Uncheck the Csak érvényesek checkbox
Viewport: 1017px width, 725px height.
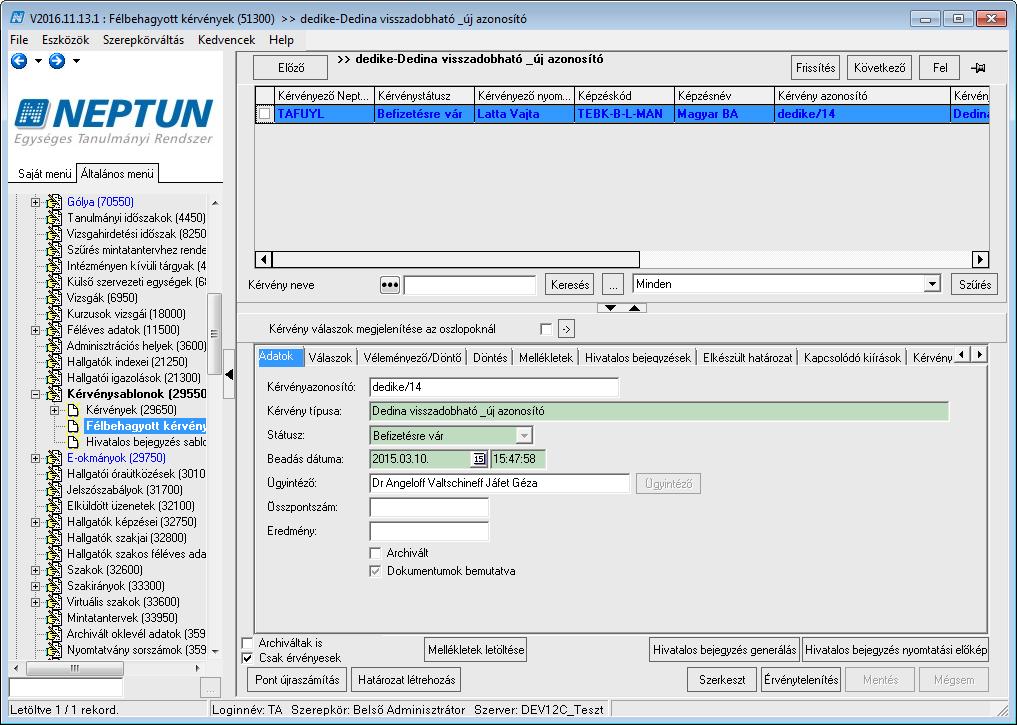(x=247, y=658)
